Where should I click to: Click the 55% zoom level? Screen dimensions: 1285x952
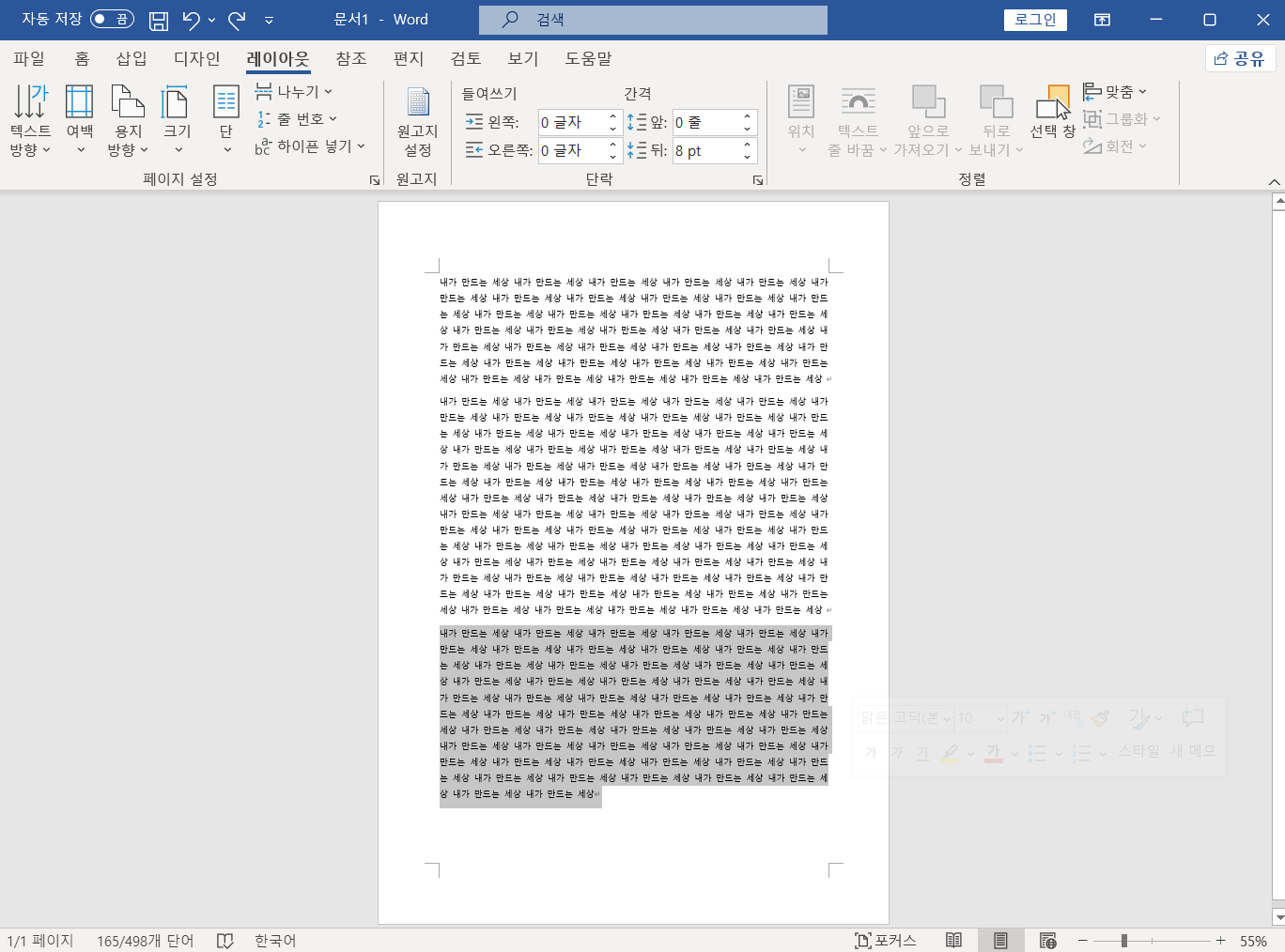tap(1253, 941)
